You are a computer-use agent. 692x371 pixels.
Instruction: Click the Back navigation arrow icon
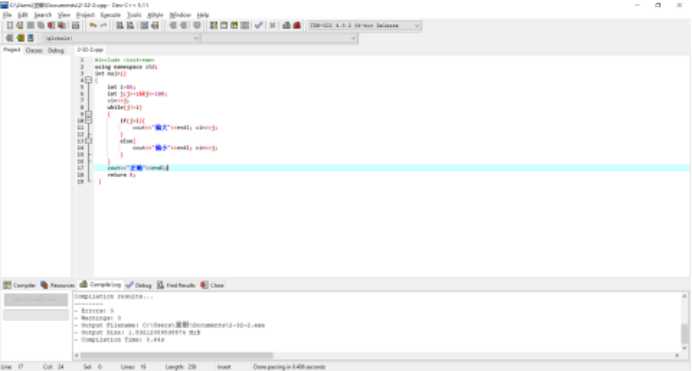tap(173, 26)
